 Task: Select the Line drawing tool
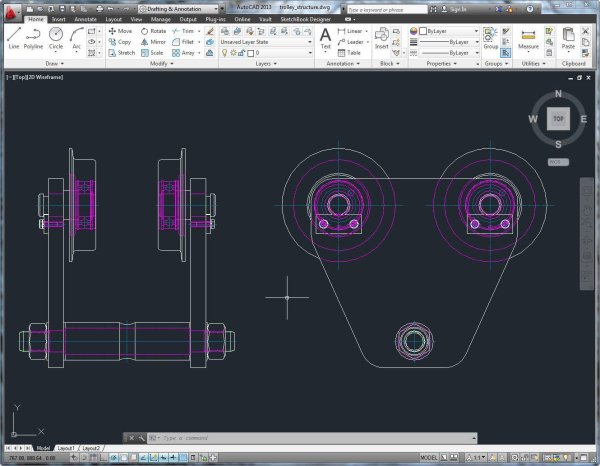[14, 38]
